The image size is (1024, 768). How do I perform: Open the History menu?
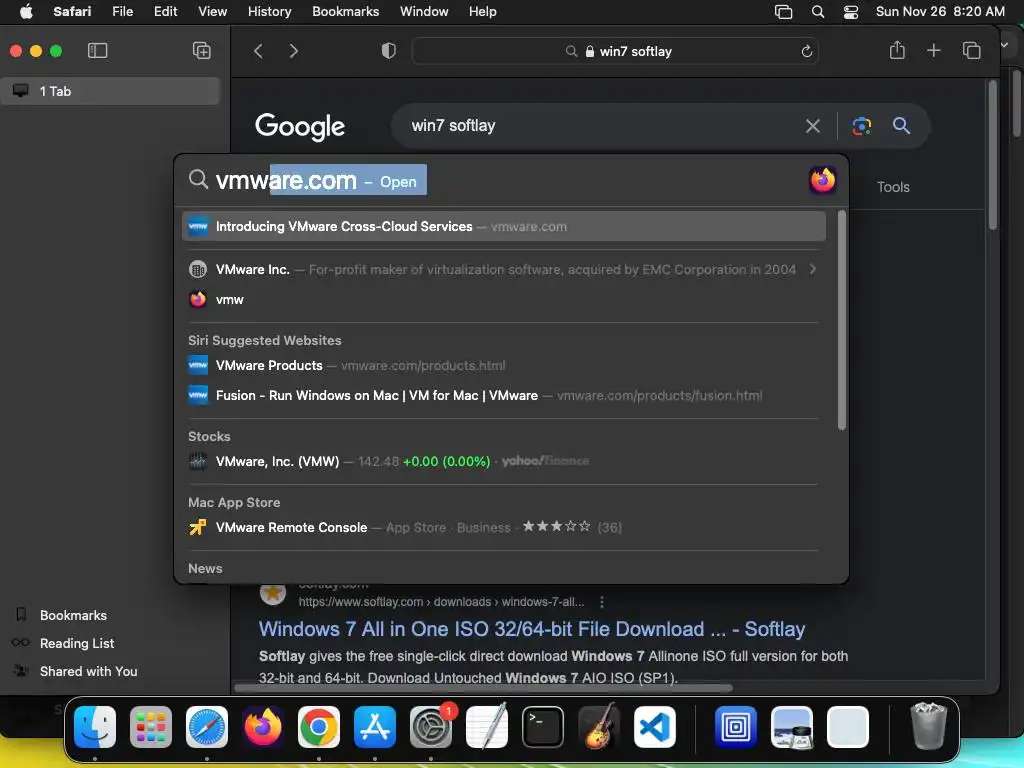[269, 12]
